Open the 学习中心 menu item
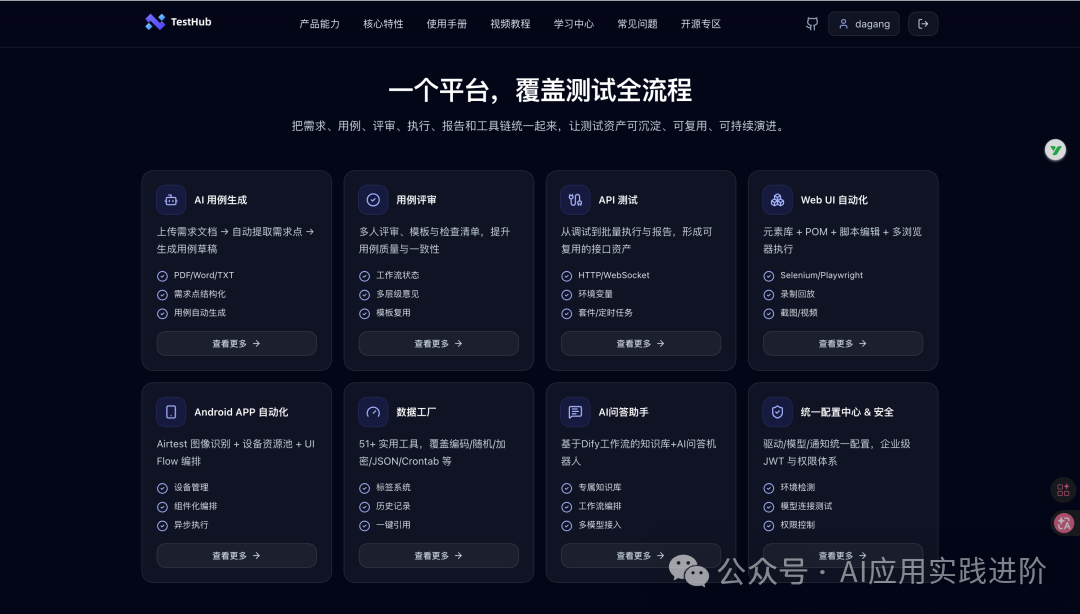The height and width of the screenshot is (614, 1080). point(574,24)
